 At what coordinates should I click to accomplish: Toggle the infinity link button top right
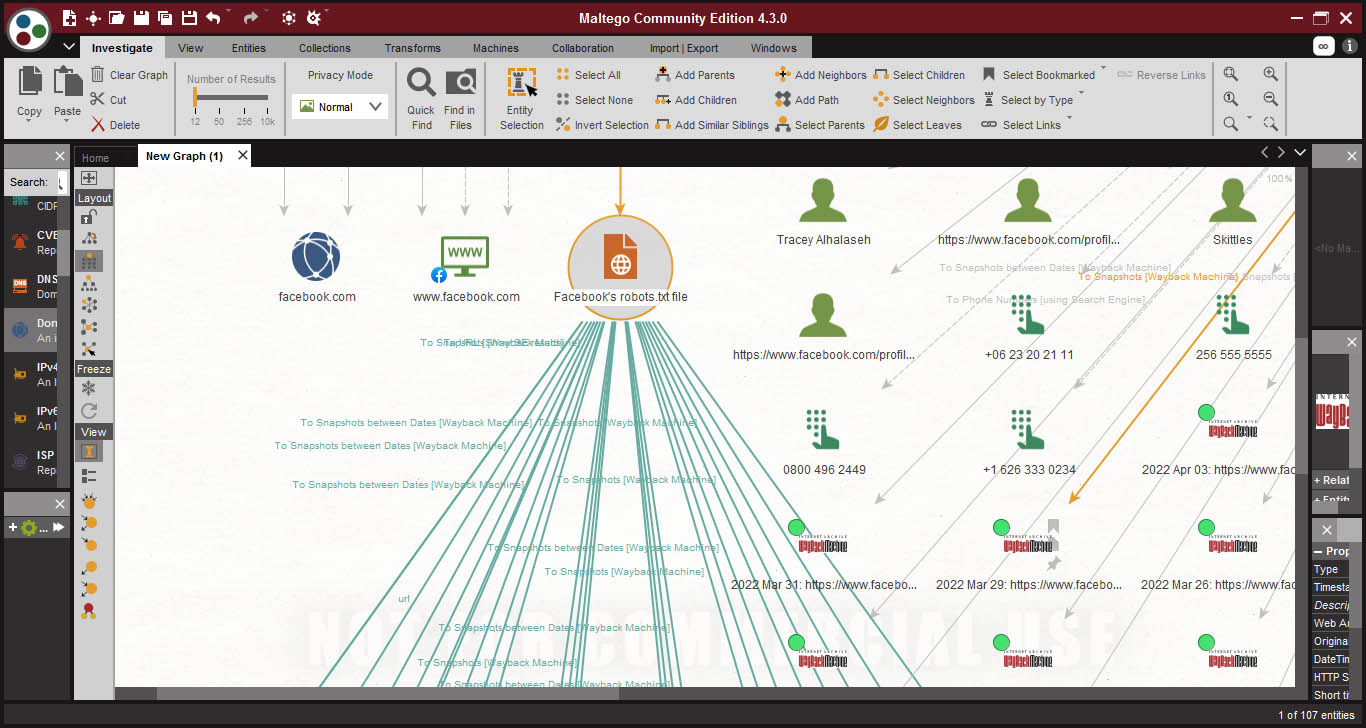pos(1323,46)
